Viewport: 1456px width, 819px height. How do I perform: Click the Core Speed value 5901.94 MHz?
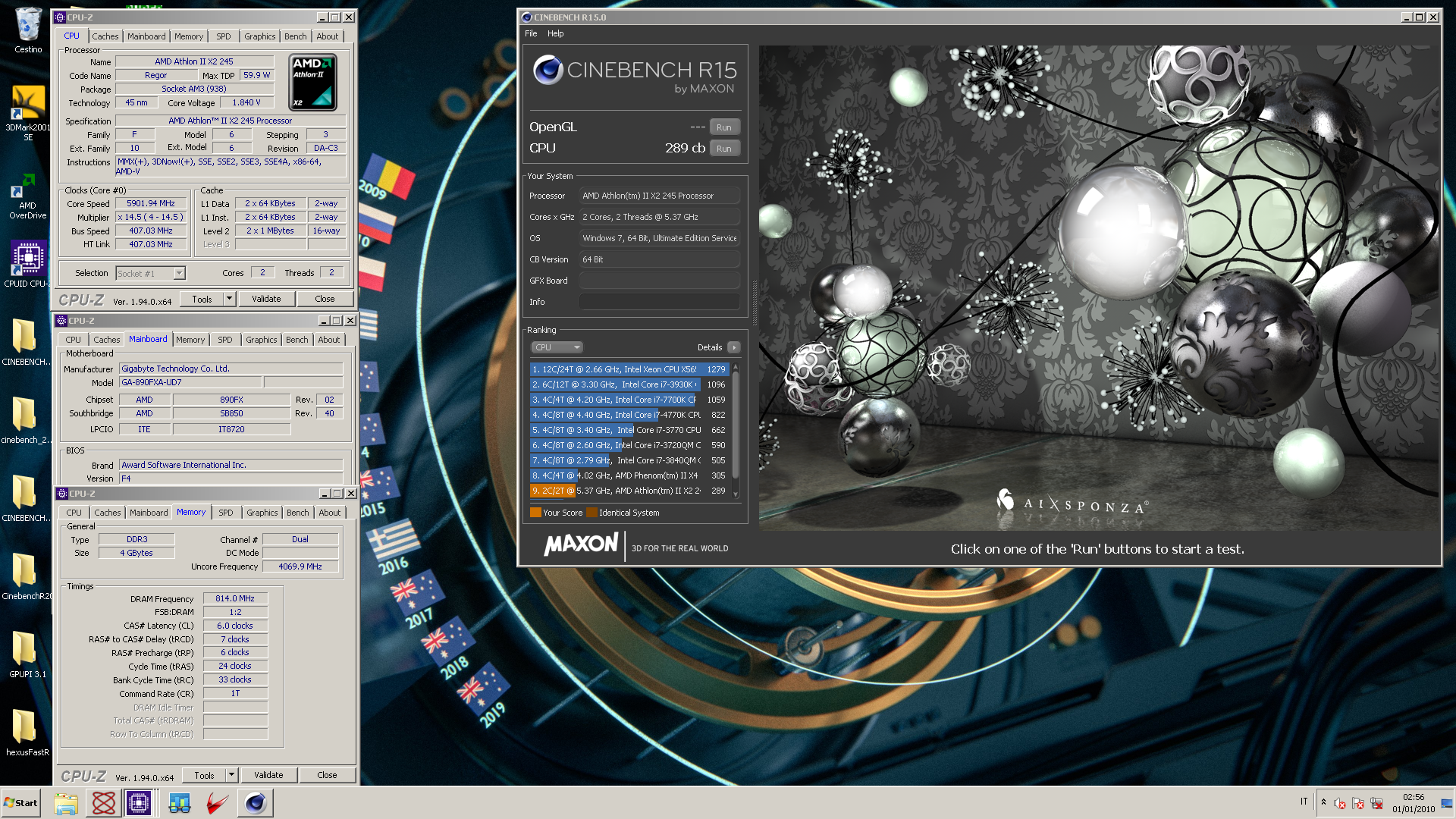click(x=151, y=203)
